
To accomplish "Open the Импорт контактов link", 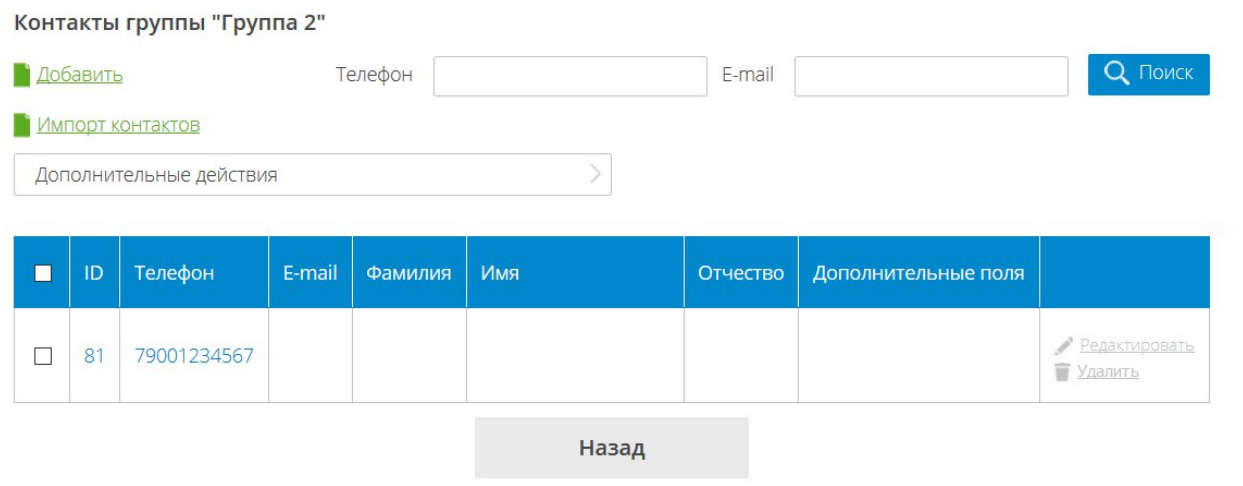I will coord(118,126).
